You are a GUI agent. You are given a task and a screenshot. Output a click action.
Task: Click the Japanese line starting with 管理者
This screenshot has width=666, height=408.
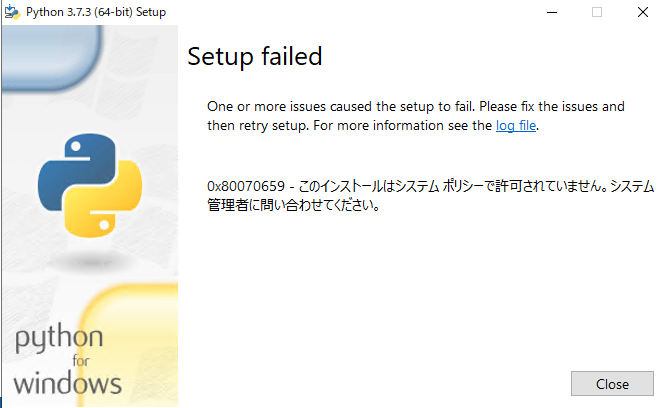(x=292, y=207)
